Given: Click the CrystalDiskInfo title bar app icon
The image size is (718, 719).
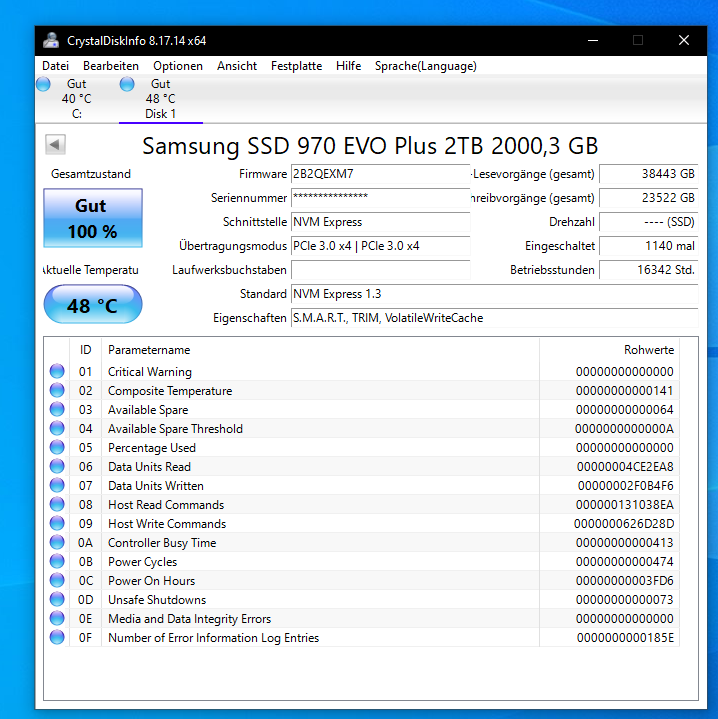Looking at the screenshot, I should click(x=51, y=41).
